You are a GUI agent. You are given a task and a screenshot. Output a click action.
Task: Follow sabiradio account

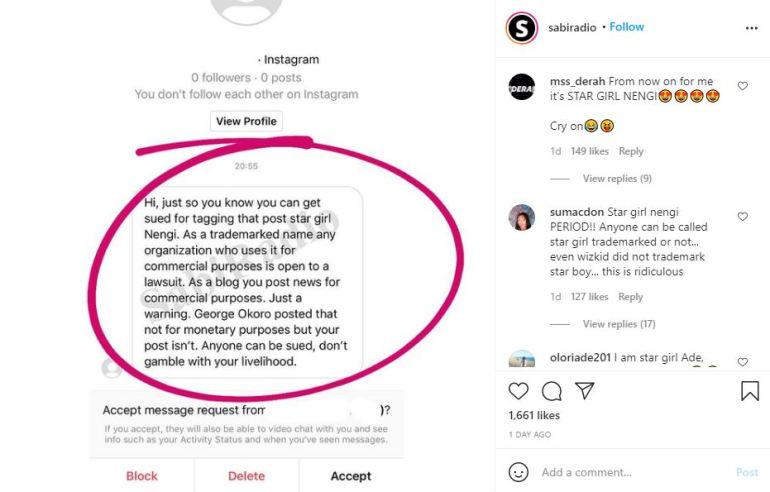point(627,27)
